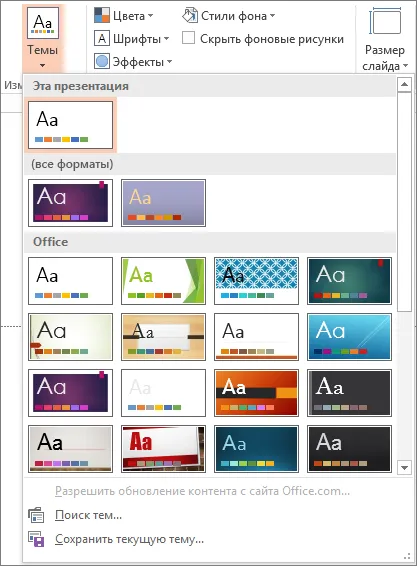The height and width of the screenshot is (566, 417).
Task: Select the lavender theme under все форматы
Action: pyautogui.click(x=164, y=203)
